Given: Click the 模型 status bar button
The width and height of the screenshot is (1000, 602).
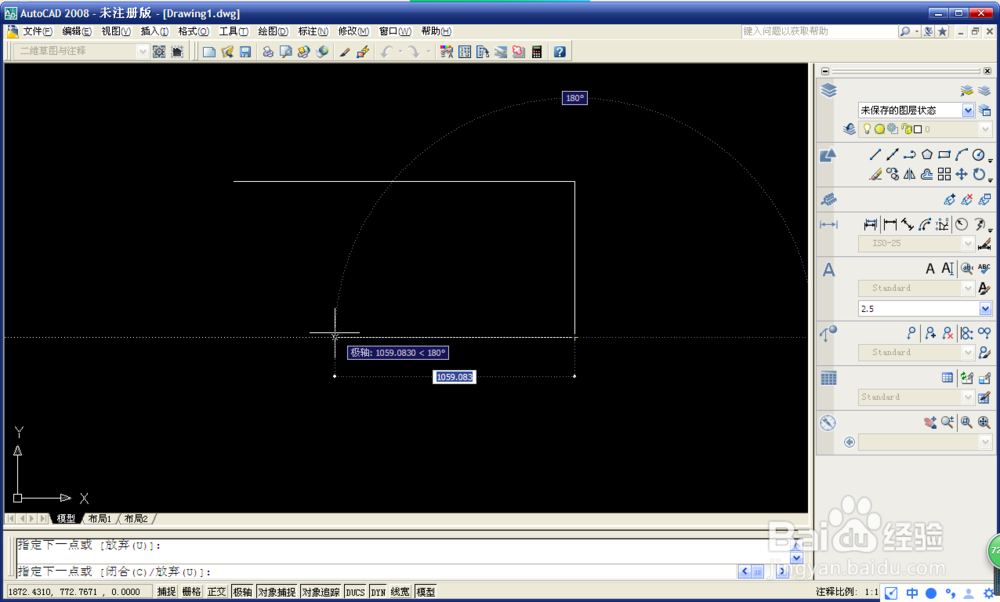Looking at the screenshot, I should [425, 592].
